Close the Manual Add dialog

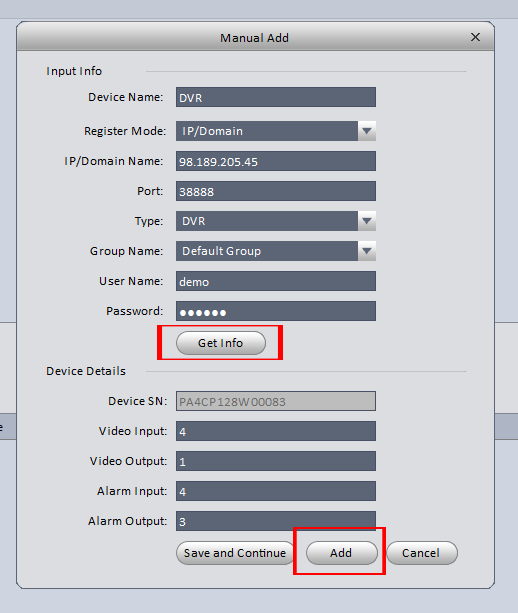(x=475, y=37)
